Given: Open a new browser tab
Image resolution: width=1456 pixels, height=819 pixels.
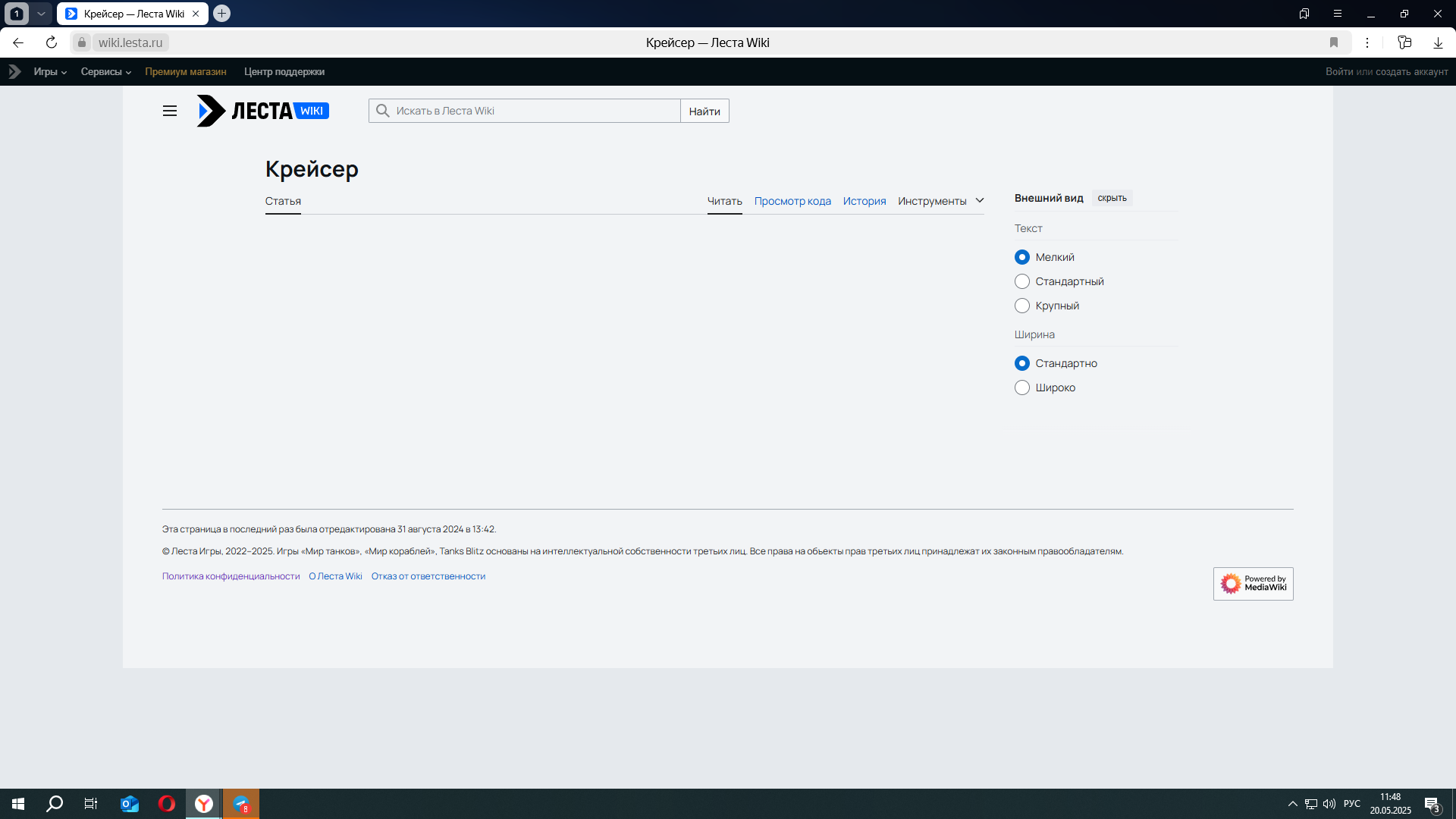Looking at the screenshot, I should pos(221,13).
